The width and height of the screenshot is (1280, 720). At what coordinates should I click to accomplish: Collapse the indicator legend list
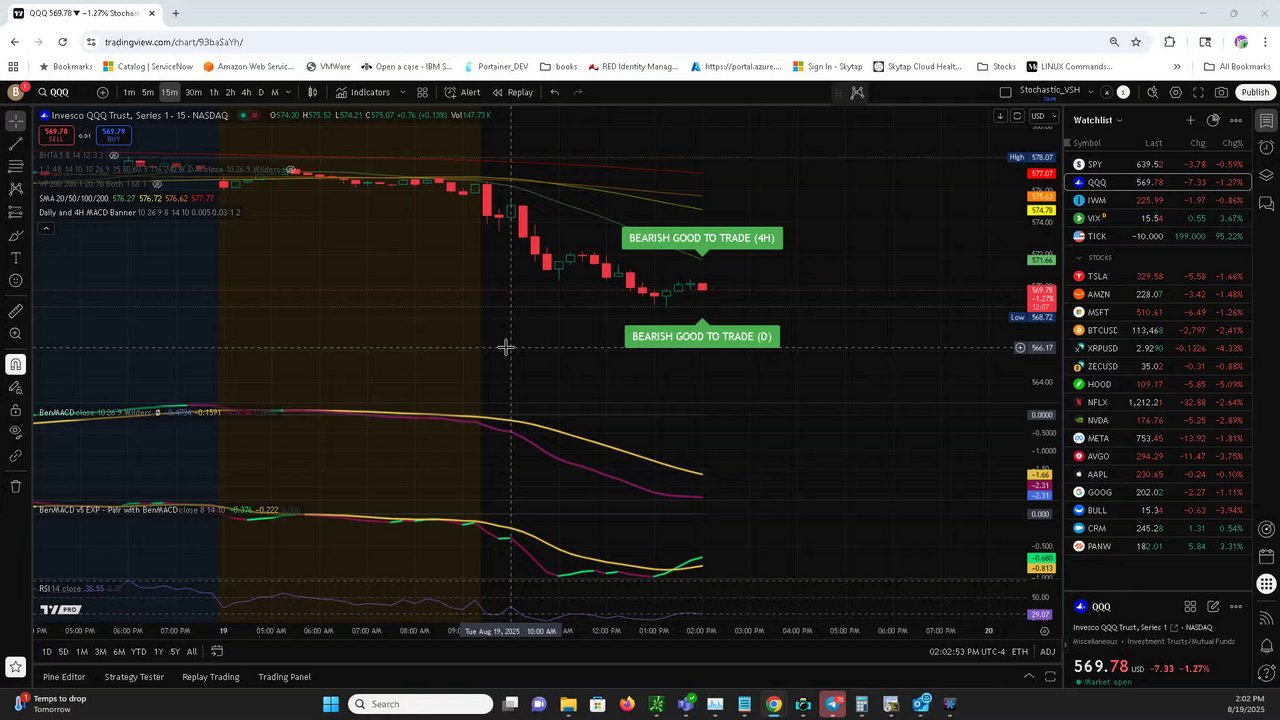point(45,228)
